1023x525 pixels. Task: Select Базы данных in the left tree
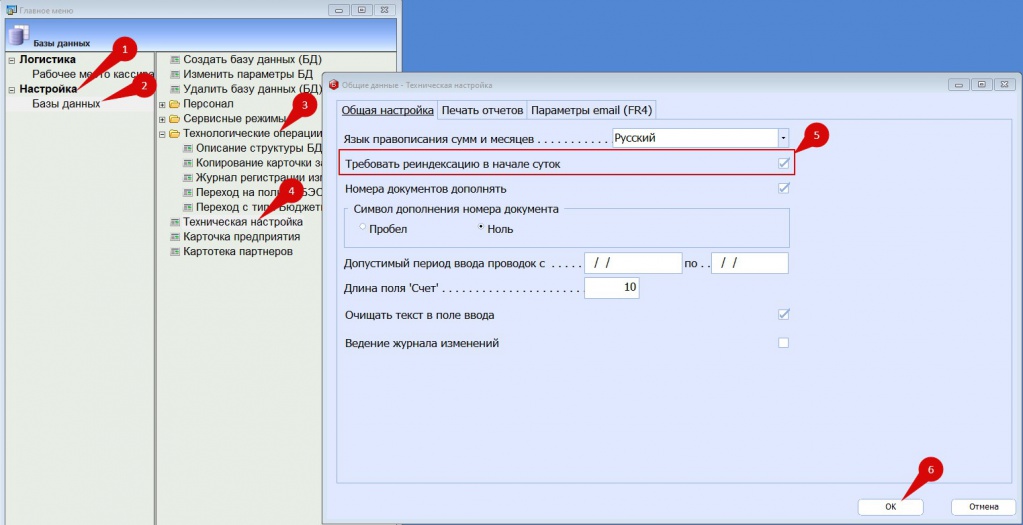(x=67, y=104)
